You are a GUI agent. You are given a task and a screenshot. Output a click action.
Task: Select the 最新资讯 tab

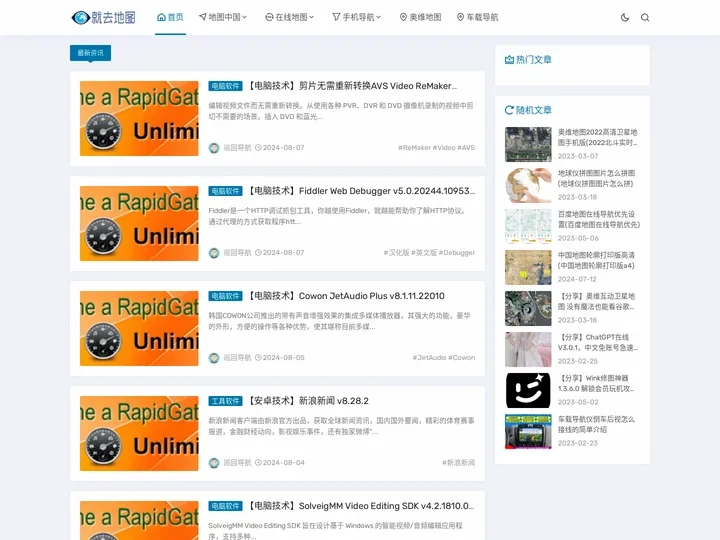click(x=90, y=53)
